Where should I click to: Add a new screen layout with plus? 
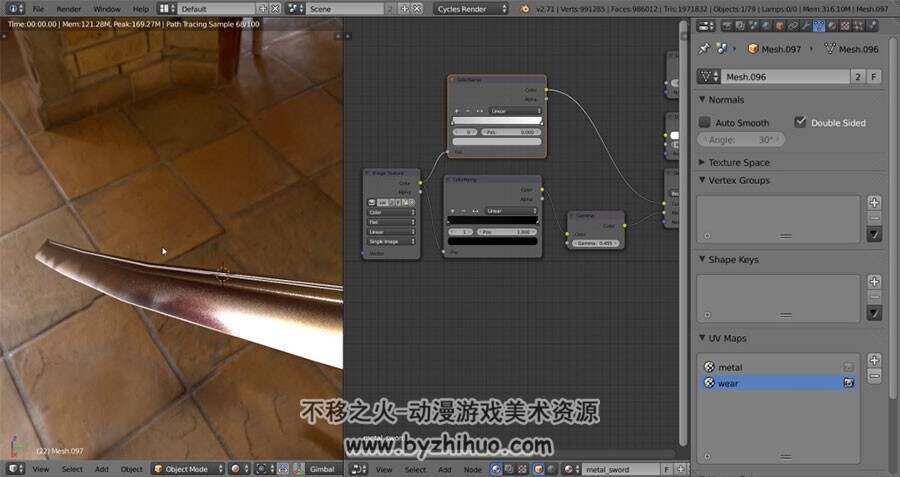(263, 9)
